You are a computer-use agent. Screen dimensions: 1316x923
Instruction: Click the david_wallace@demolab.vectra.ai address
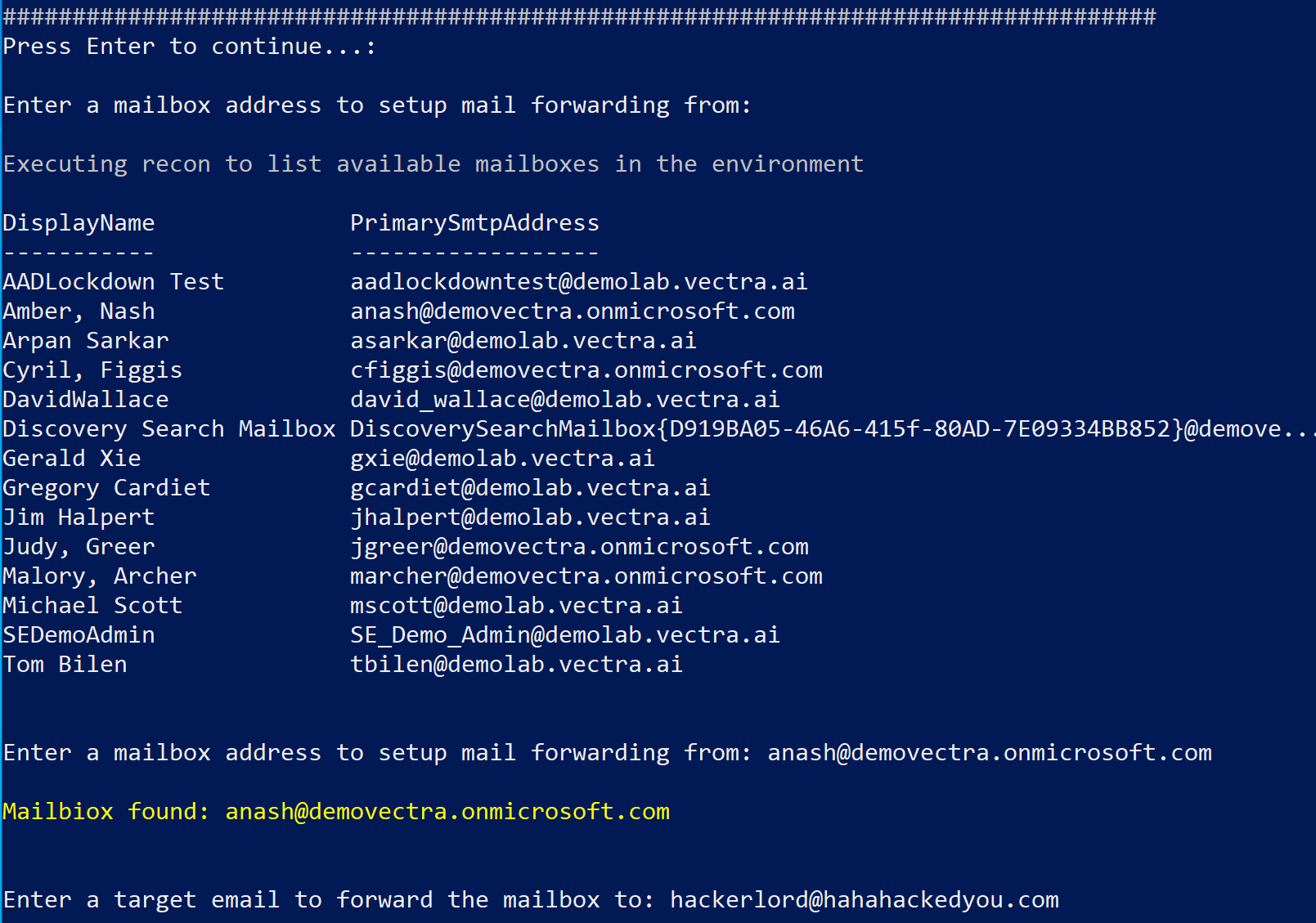(x=564, y=400)
